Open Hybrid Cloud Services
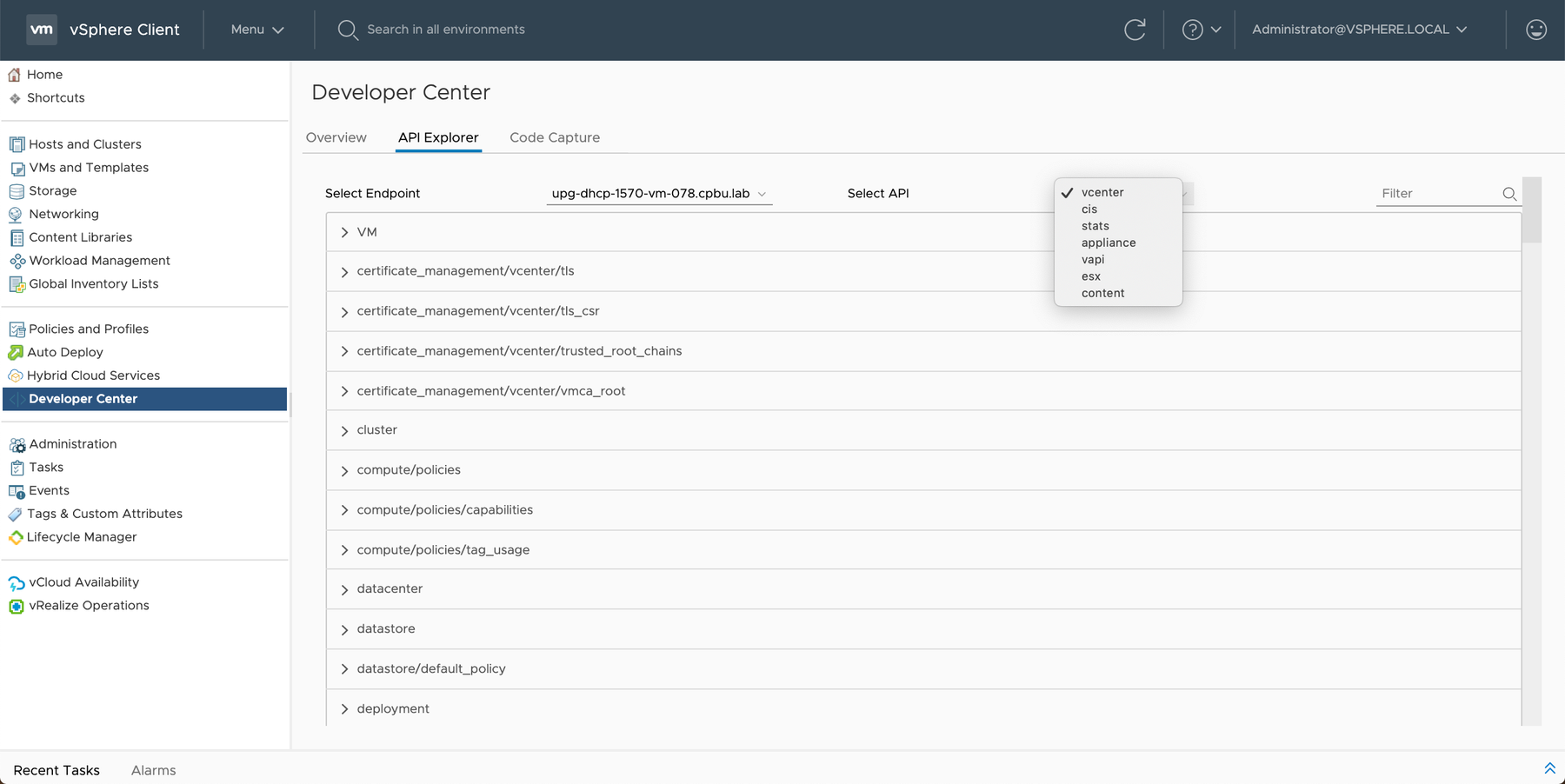Viewport: 1565px width, 784px height. pos(93,375)
